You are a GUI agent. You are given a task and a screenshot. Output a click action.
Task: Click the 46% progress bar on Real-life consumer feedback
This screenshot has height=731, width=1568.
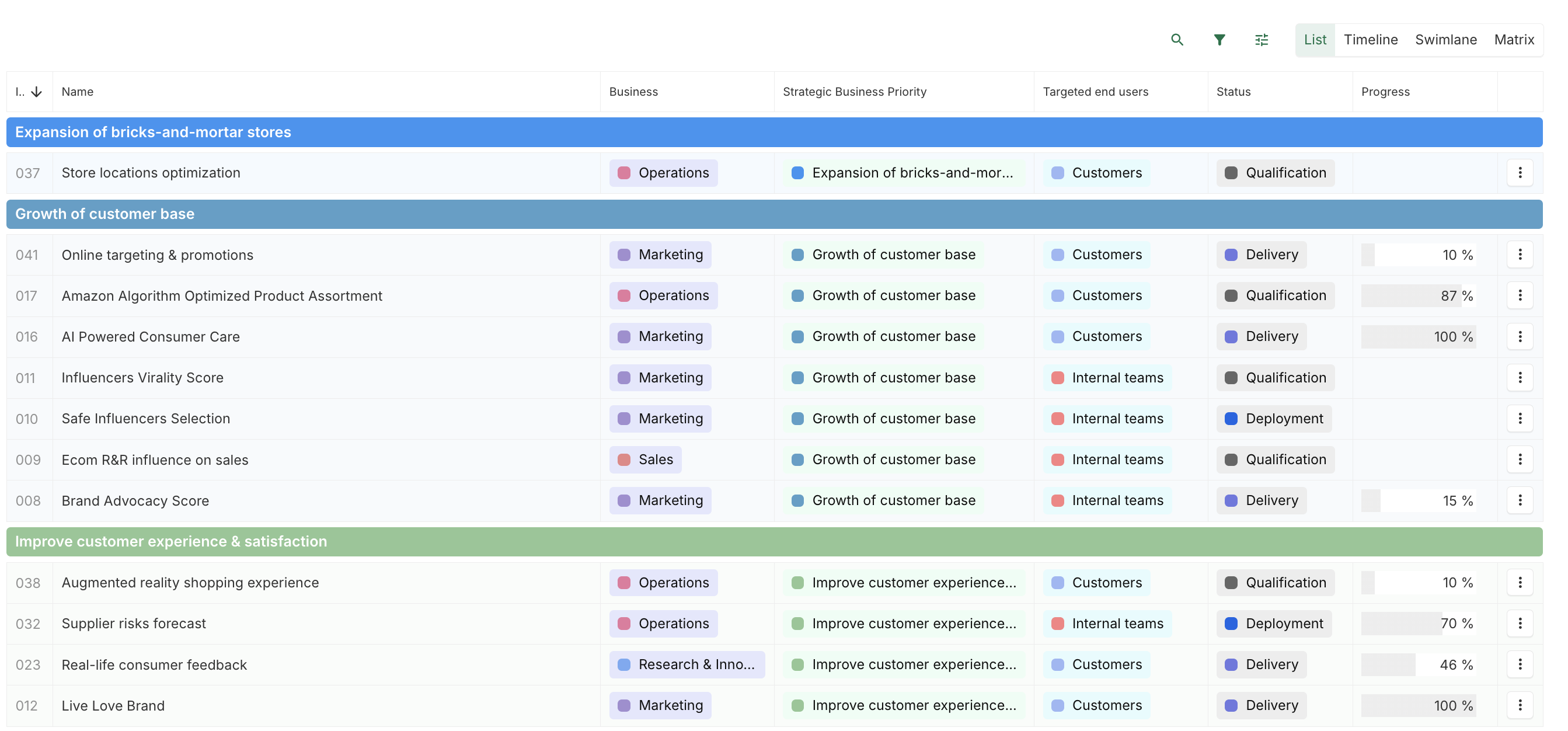1418,664
